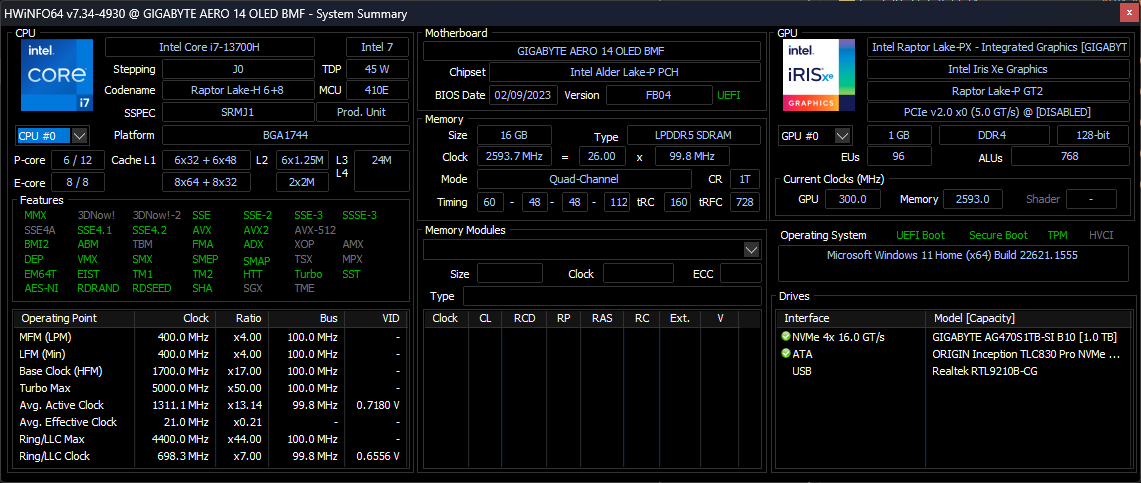Click the RDSEED feature label
This screenshot has height=483, width=1141.
click(152, 288)
